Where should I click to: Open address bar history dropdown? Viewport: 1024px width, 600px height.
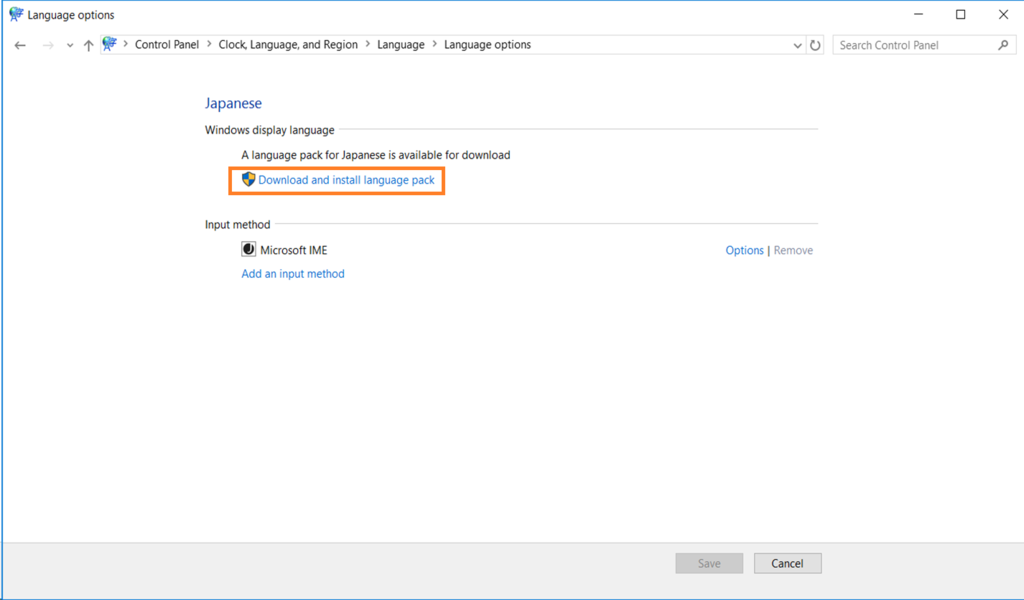(797, 46)
